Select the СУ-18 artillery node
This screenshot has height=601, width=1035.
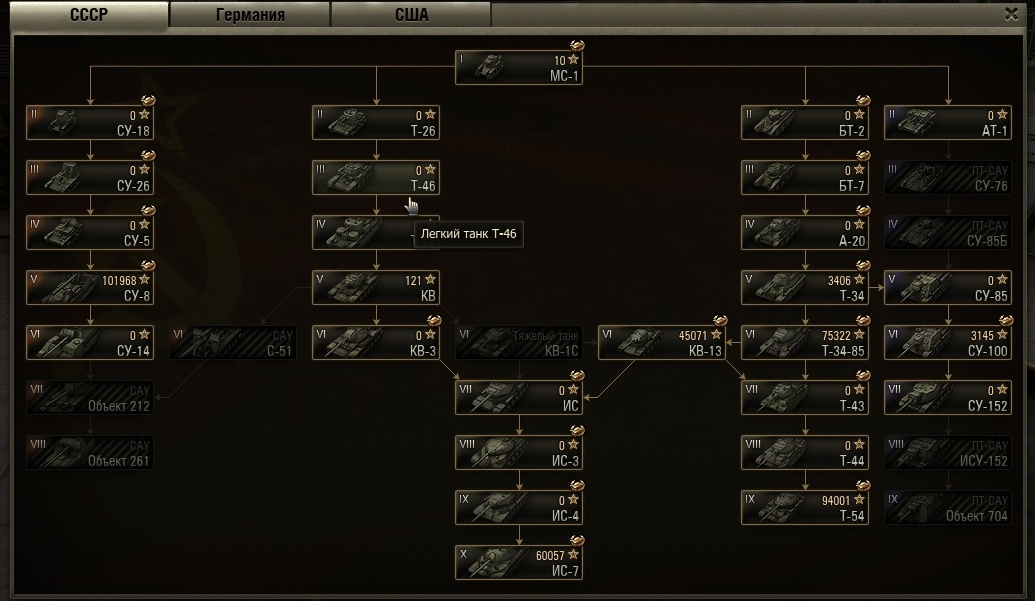pos(90,123)
